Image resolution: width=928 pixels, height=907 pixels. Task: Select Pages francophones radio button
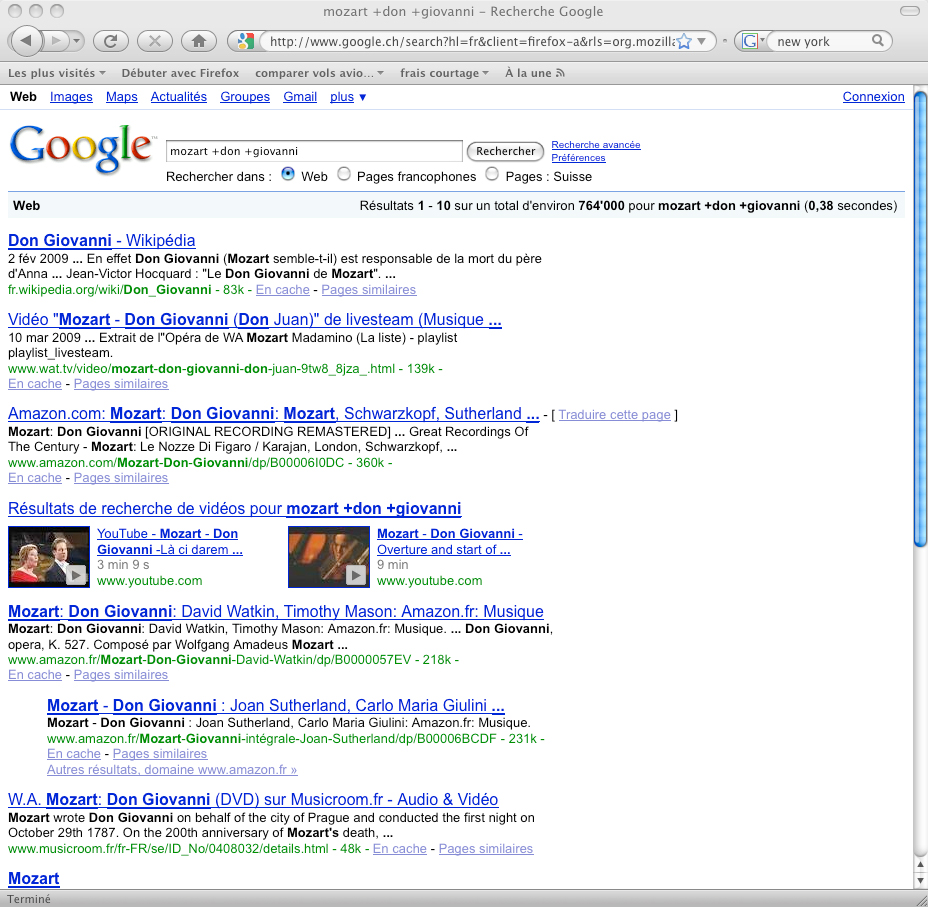click(344, 174)
